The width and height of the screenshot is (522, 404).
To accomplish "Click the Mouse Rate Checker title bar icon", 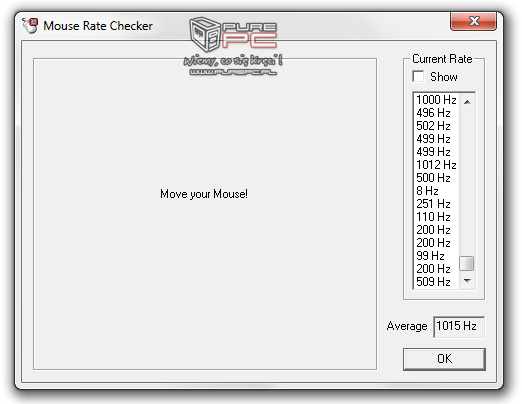I will (30, 26).
